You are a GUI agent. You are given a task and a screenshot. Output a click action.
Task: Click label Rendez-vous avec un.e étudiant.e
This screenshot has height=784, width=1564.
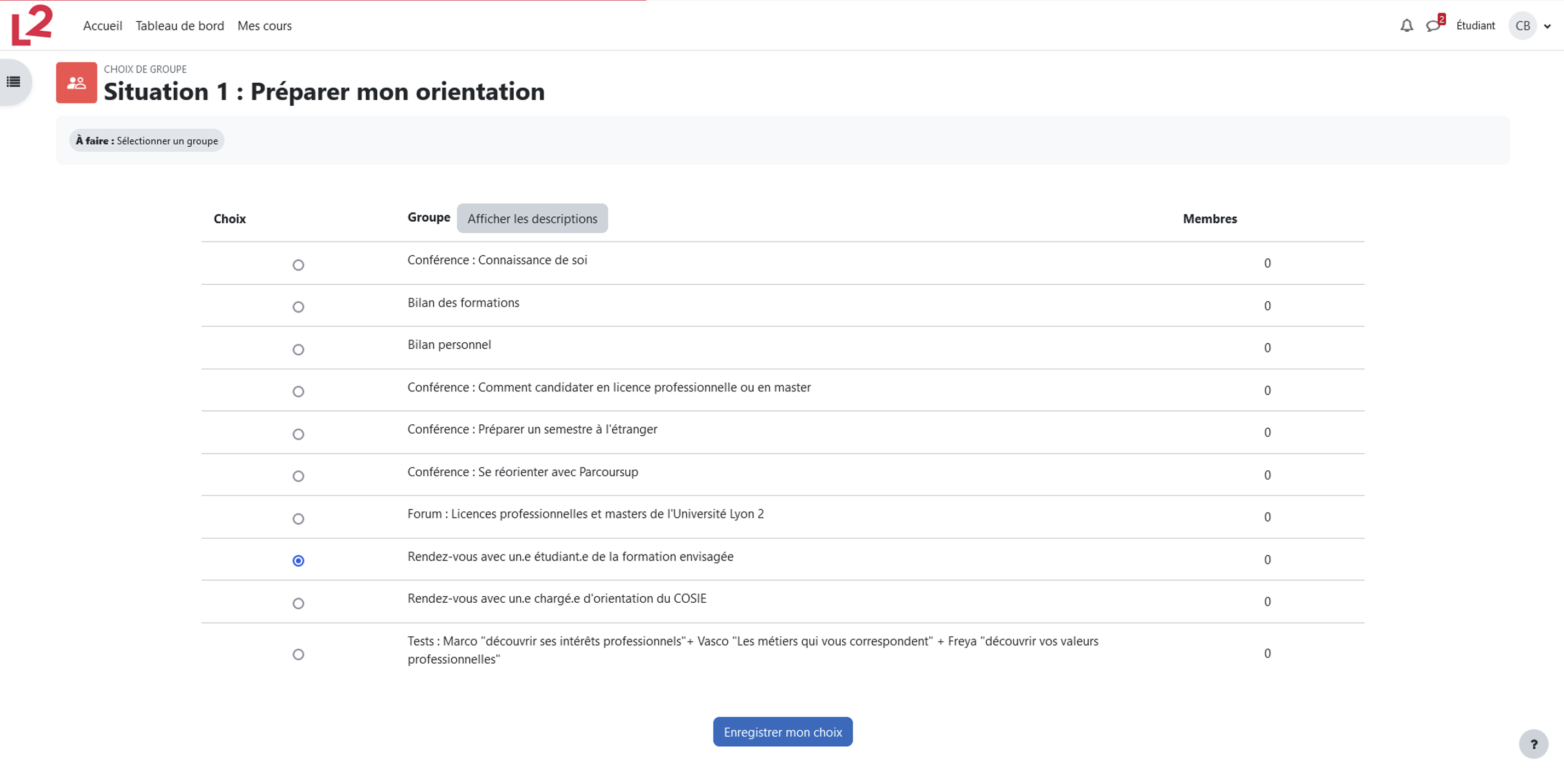click(570, 556)
